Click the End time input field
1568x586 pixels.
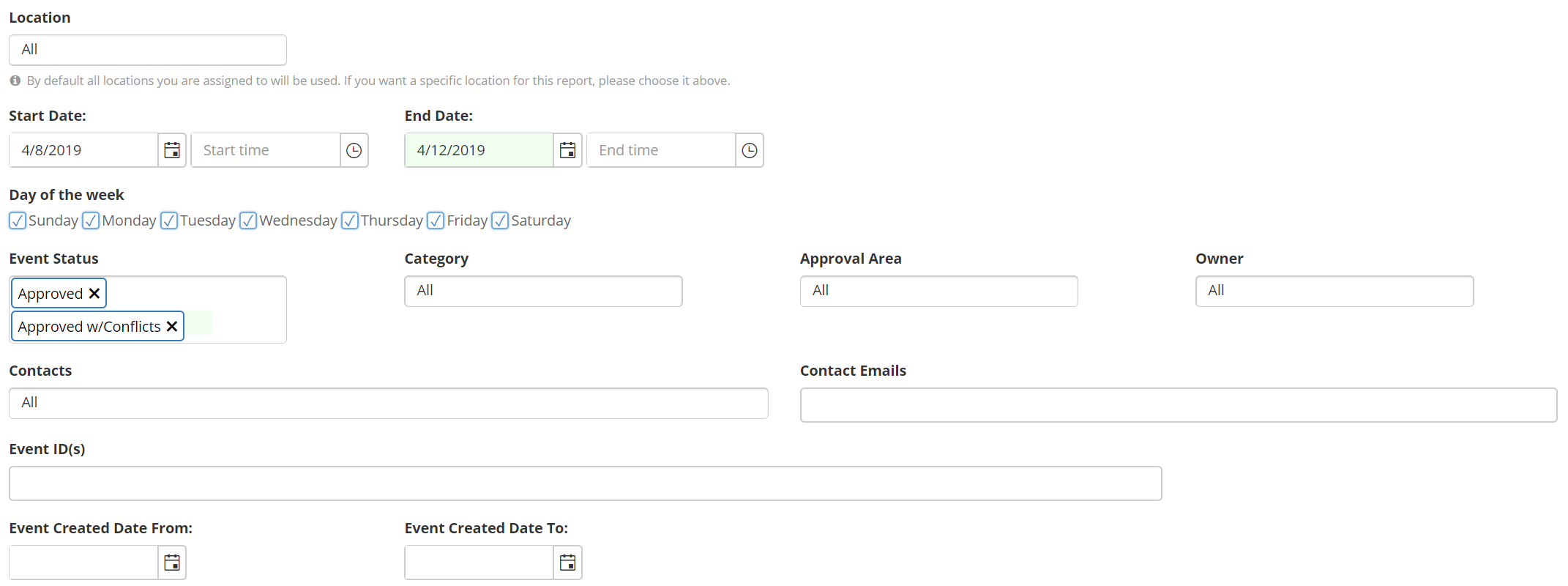pyautogui.click(x=661, y=150)
